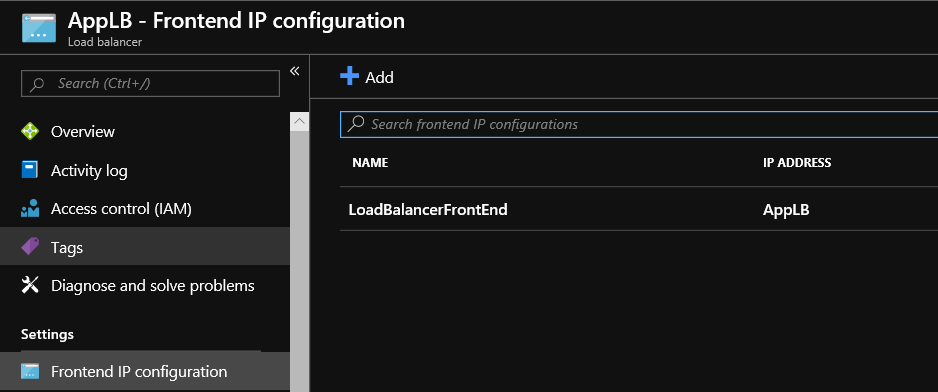
Task: Click the magnifier icon in sidebar search
Action: [37, 83]
